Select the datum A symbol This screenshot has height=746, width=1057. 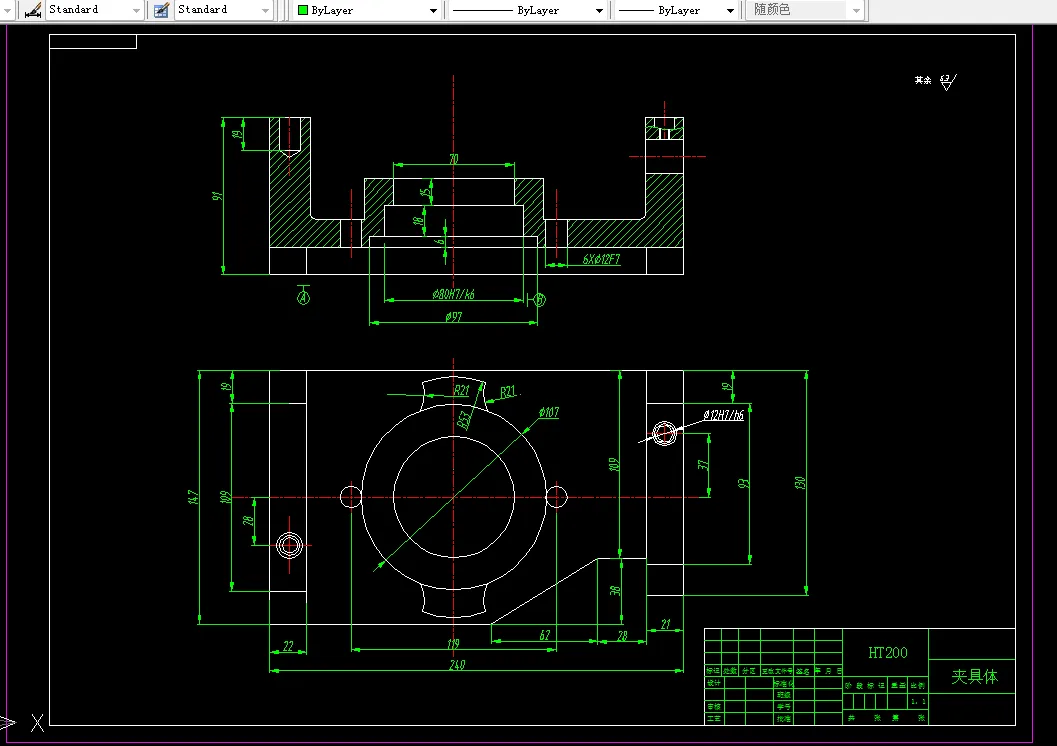(303, 296)
